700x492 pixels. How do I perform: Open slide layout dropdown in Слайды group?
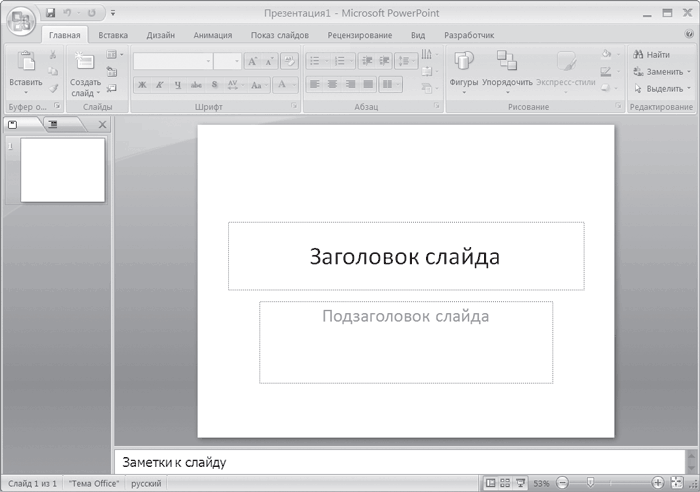click(x=114, y=54)
